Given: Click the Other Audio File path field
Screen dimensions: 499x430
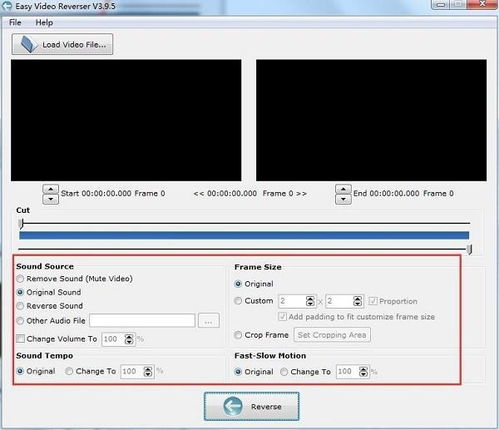Looking at the screenshot, I should (x=142, y=321).
